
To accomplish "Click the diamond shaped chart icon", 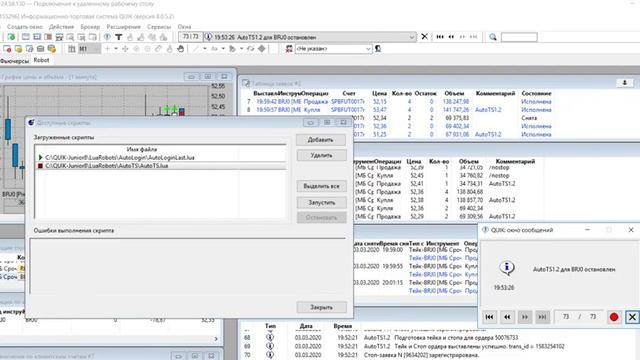I will (x=262, y=49).
